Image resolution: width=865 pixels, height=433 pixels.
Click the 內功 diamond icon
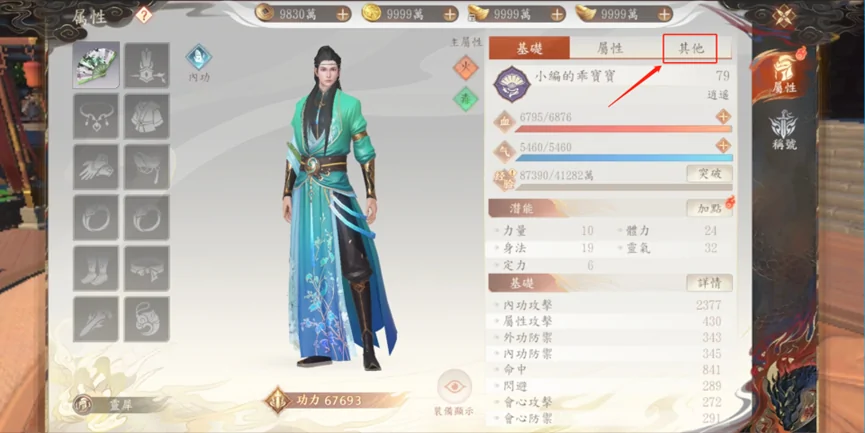[199, 57]
